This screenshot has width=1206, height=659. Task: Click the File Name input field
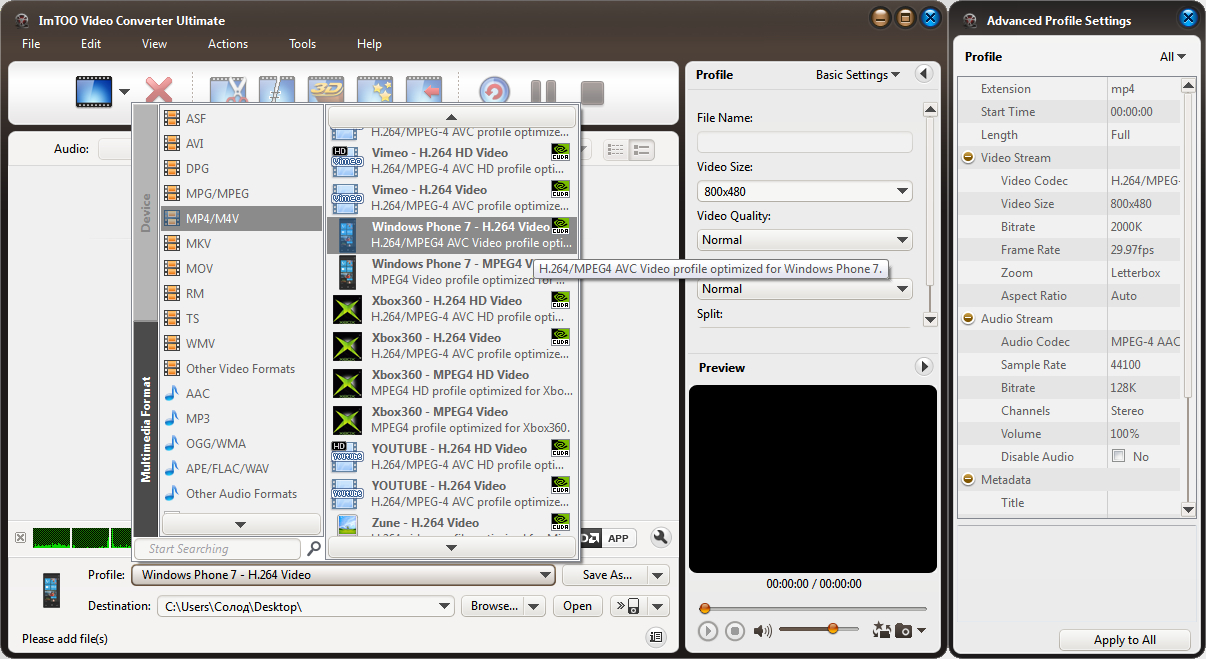(x=805, y=142)
